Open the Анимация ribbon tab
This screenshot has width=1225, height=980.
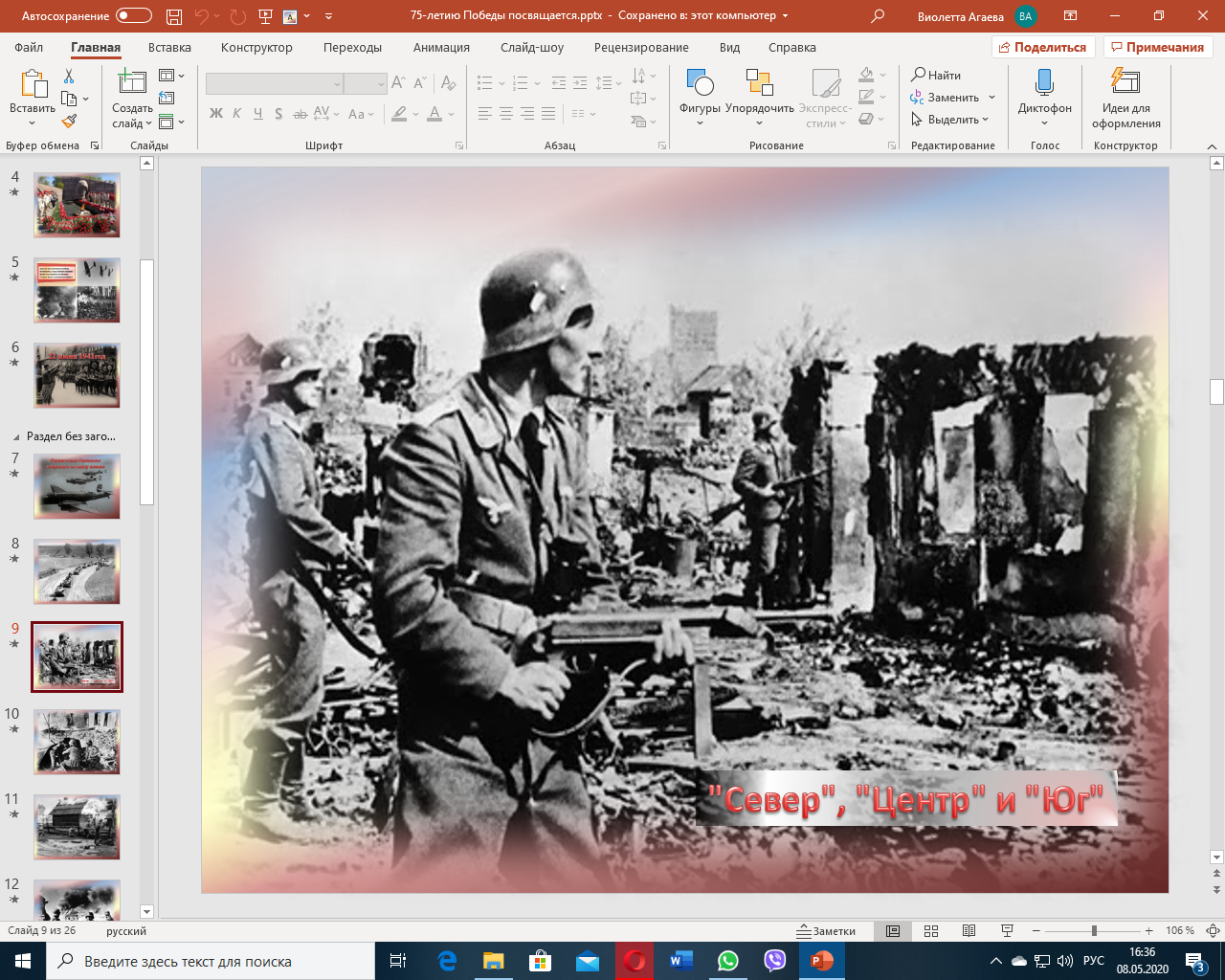click(x=441, y=48)
